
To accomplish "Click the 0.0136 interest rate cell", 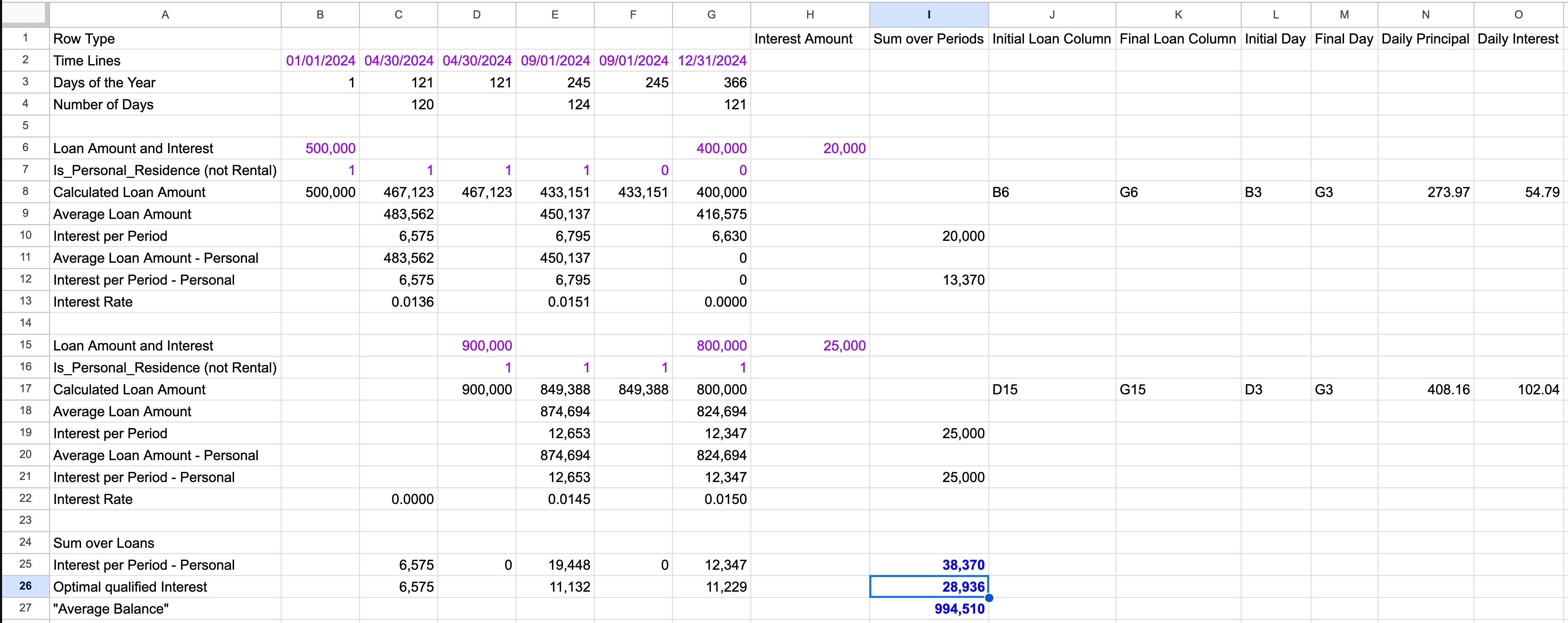I will tap(398, 302).
